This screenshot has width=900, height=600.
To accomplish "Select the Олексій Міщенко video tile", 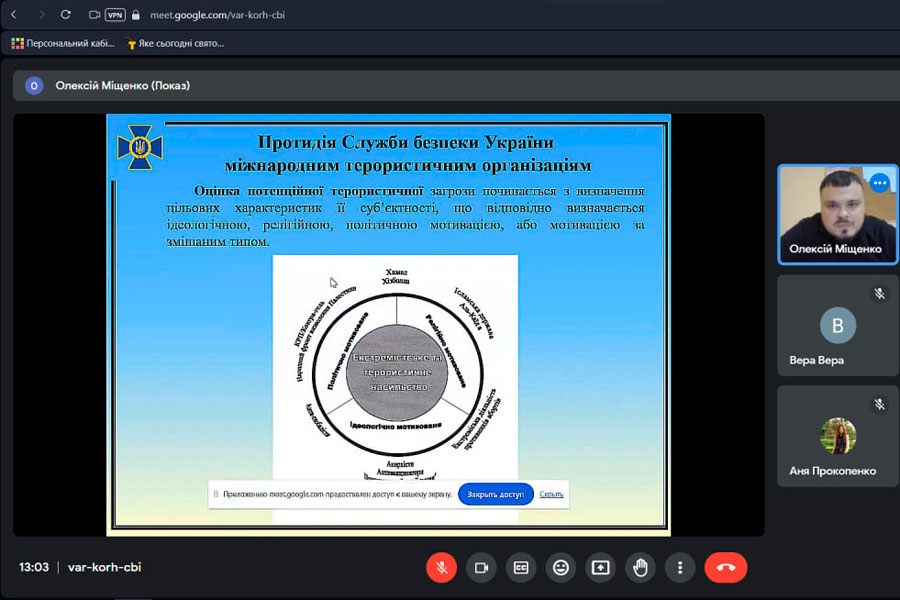I will click(837, 214).
